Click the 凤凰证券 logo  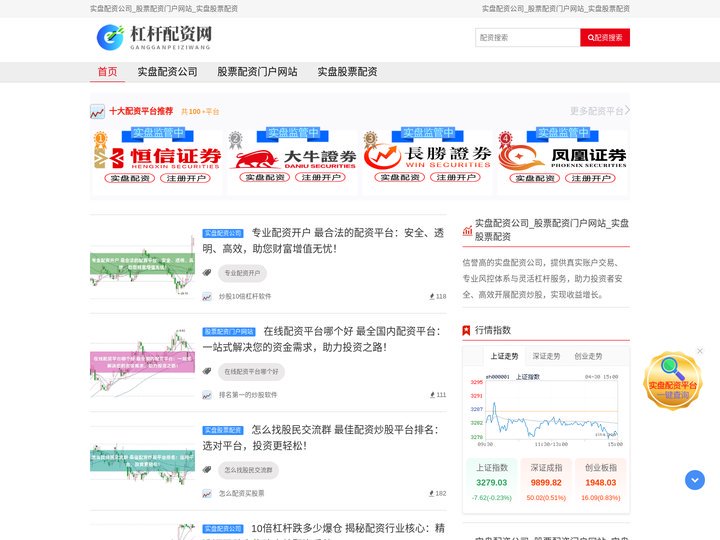click(563, 158)
